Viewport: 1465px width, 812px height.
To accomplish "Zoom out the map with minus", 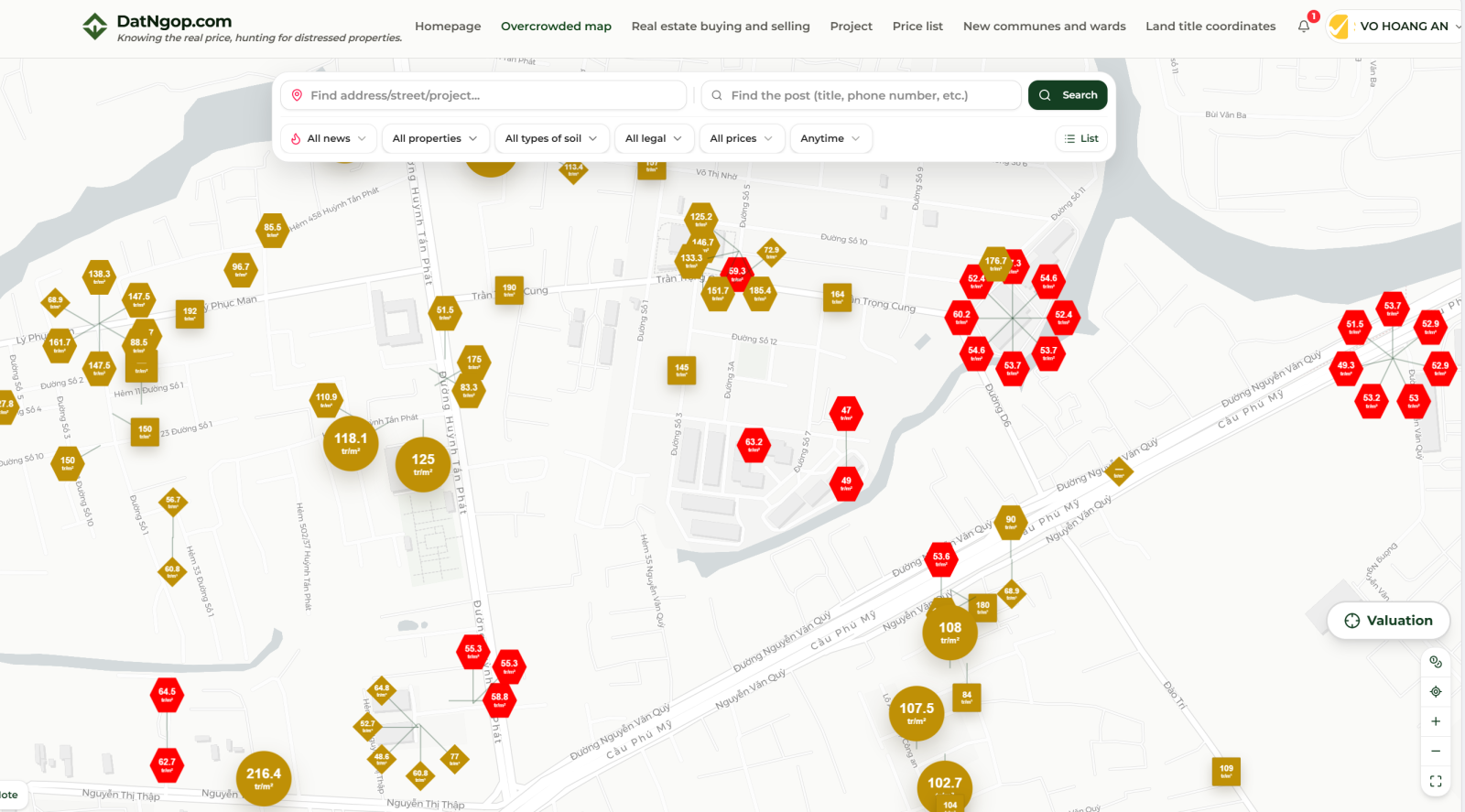I will pyautogui.click(x=1436, y=751).
